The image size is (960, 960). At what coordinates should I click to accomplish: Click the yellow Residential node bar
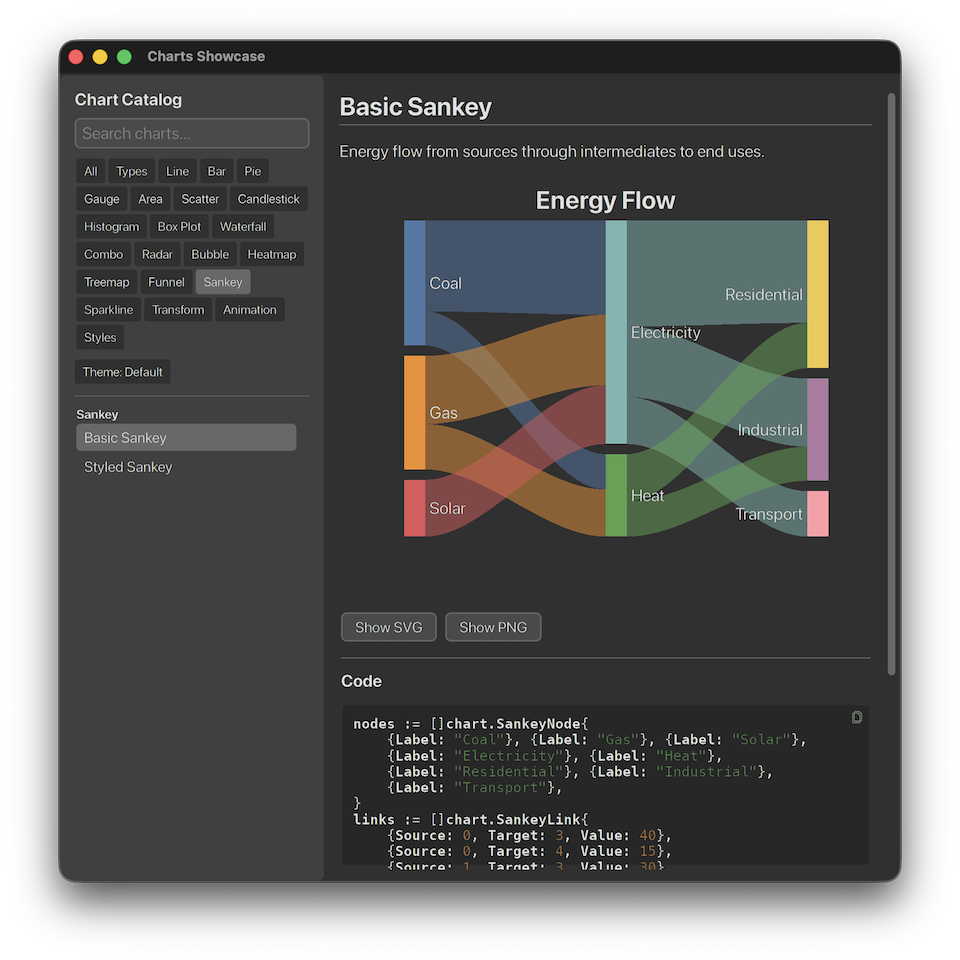pos(818,294)
